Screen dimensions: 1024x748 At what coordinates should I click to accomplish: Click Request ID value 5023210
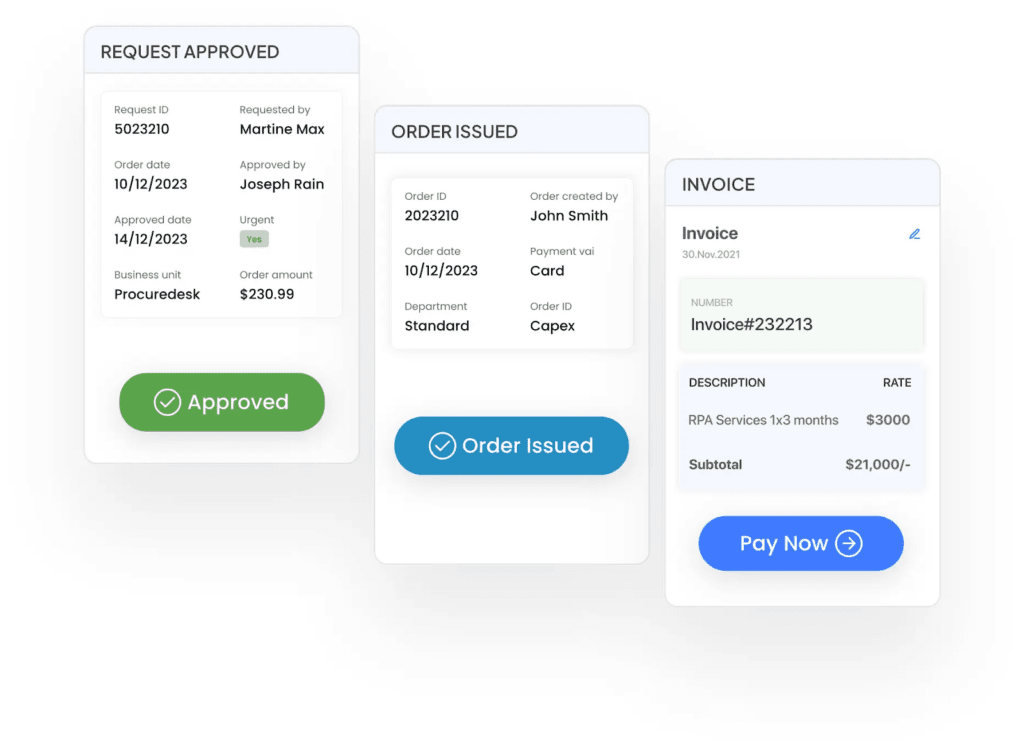pos(142,129)
